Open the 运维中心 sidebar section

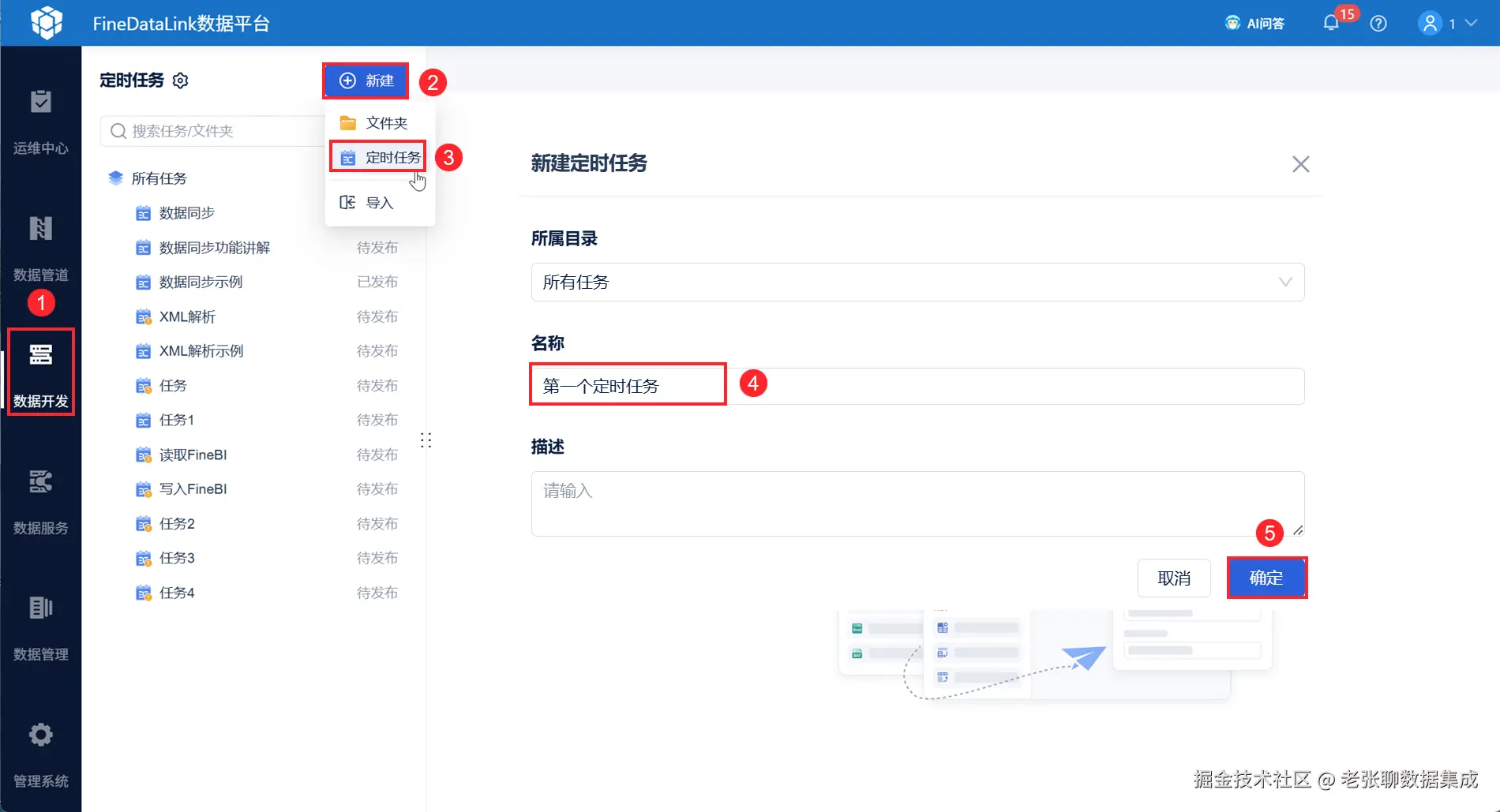coord(41,121)
